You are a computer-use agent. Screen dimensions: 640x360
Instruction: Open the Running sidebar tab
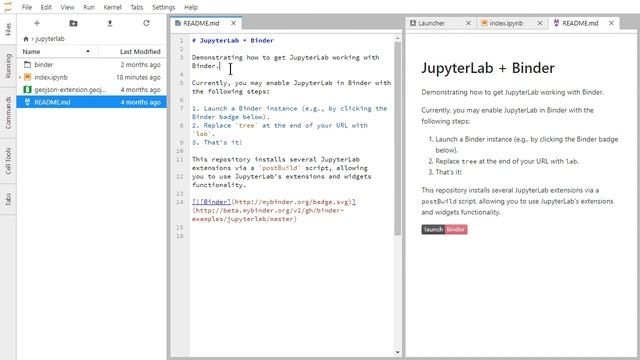tap(8, 66)
